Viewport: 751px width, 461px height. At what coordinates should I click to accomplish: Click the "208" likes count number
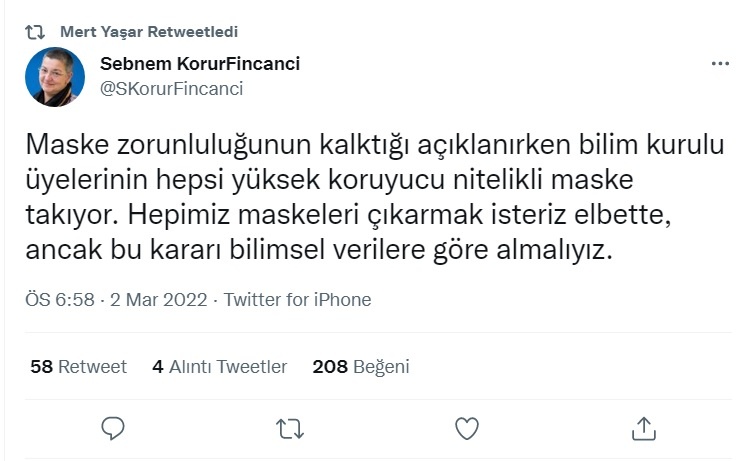(x=330, y=367)
